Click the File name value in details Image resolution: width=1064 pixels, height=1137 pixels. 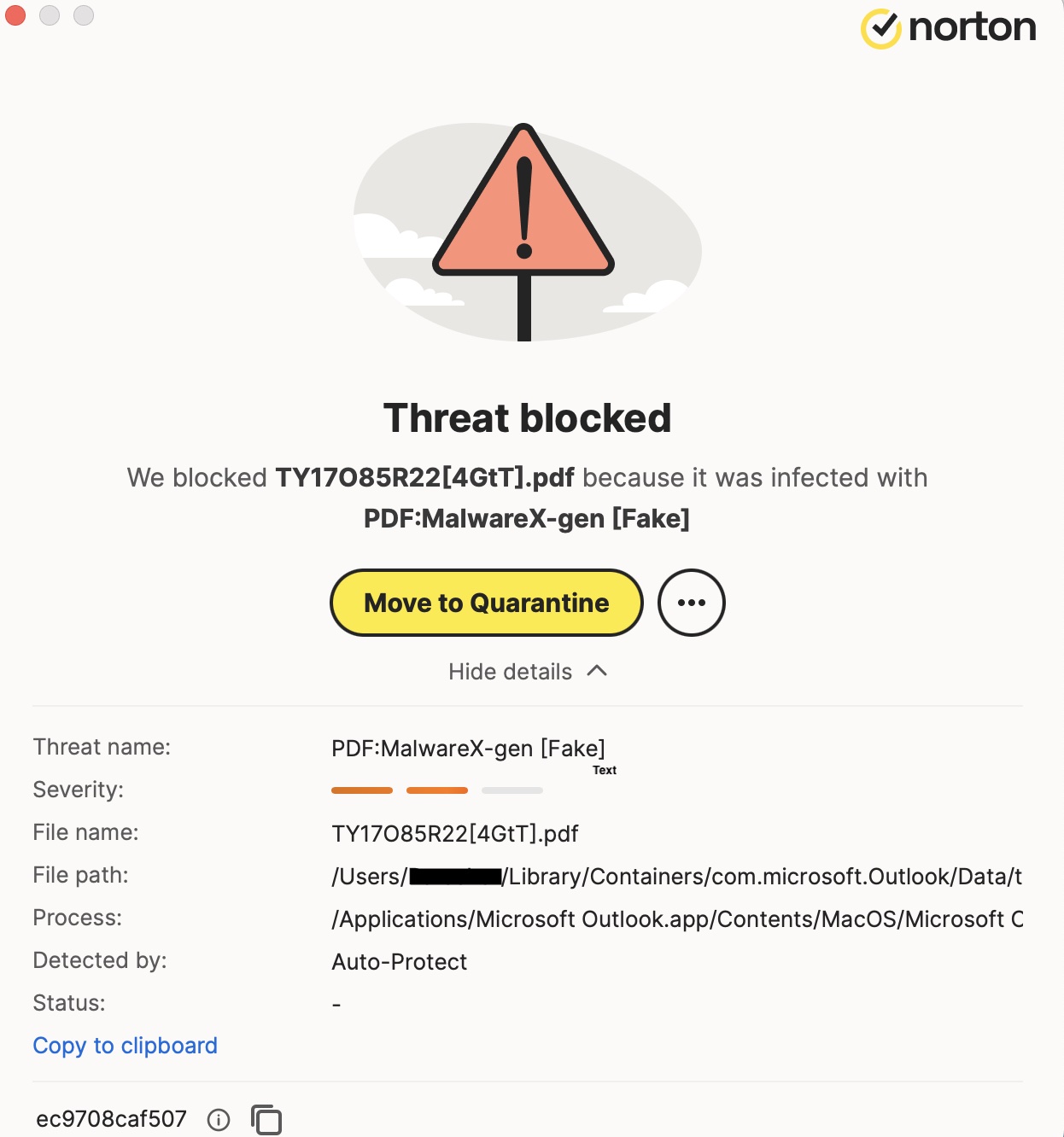coord(454,834)
